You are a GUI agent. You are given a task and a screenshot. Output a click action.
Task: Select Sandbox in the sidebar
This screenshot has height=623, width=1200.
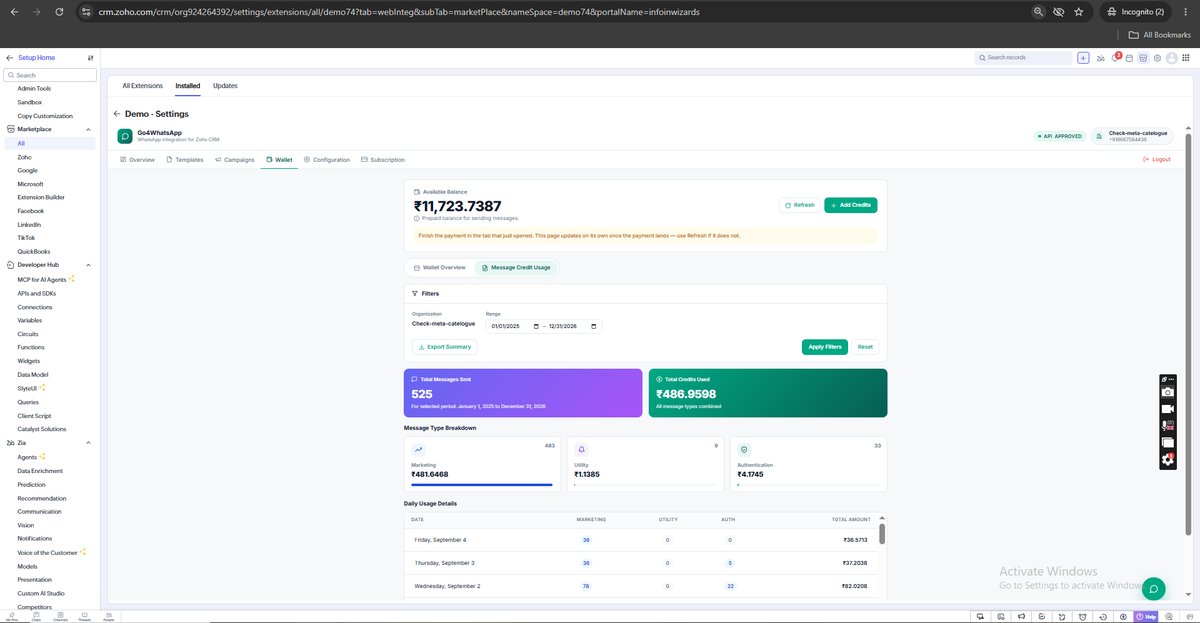coord(30,102)
